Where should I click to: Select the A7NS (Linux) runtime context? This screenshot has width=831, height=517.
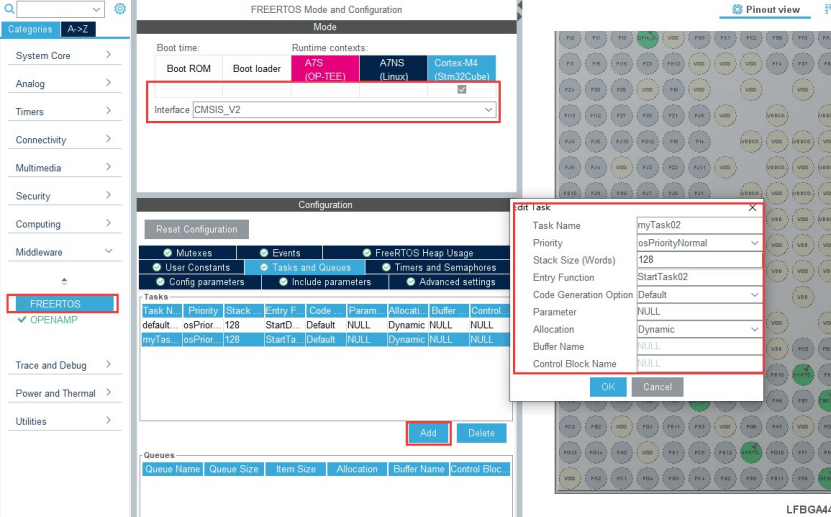(x=393, y=69)
